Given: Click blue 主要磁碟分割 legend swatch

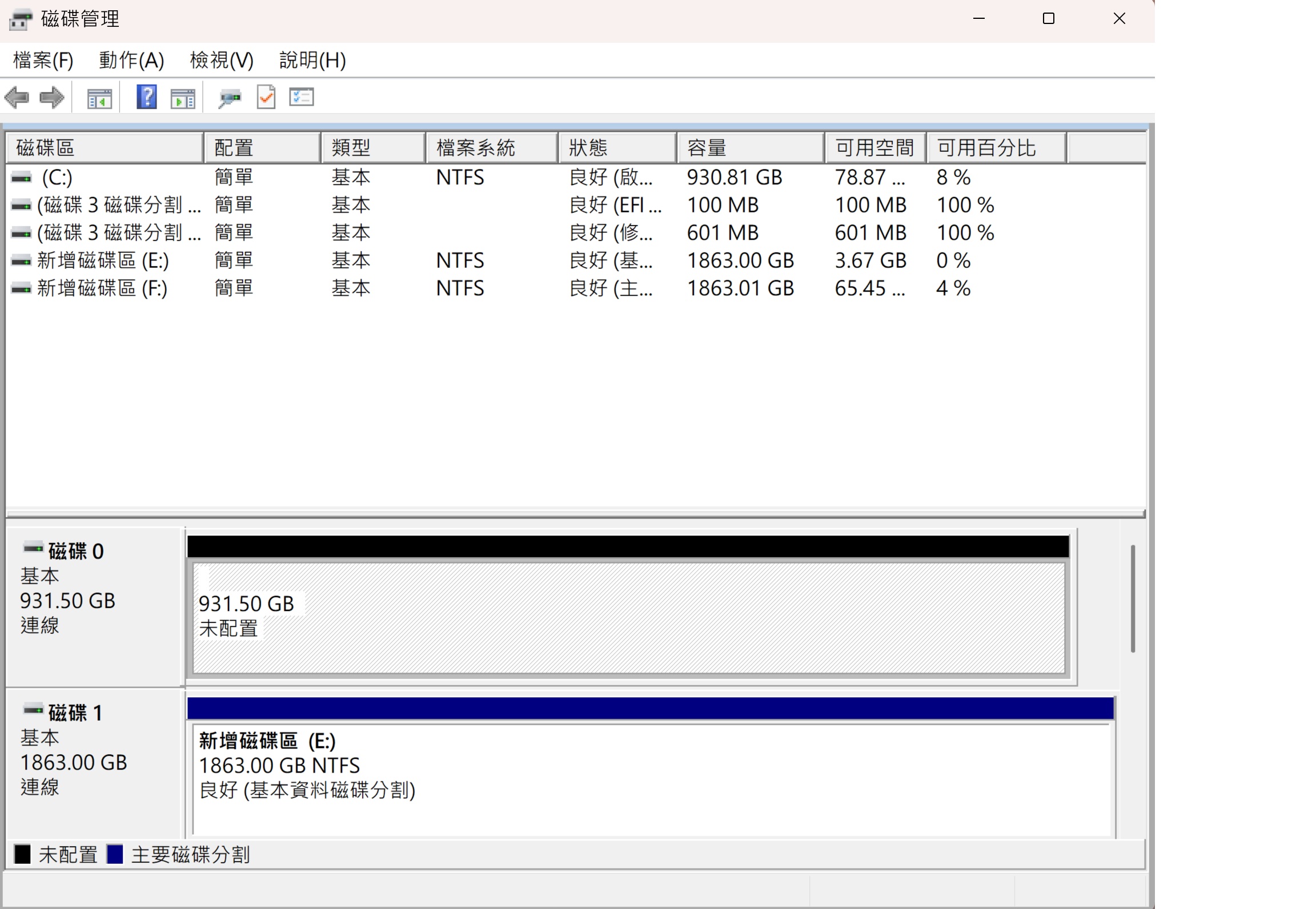Looking at the screenshot, I should click(x=115, y=854).
